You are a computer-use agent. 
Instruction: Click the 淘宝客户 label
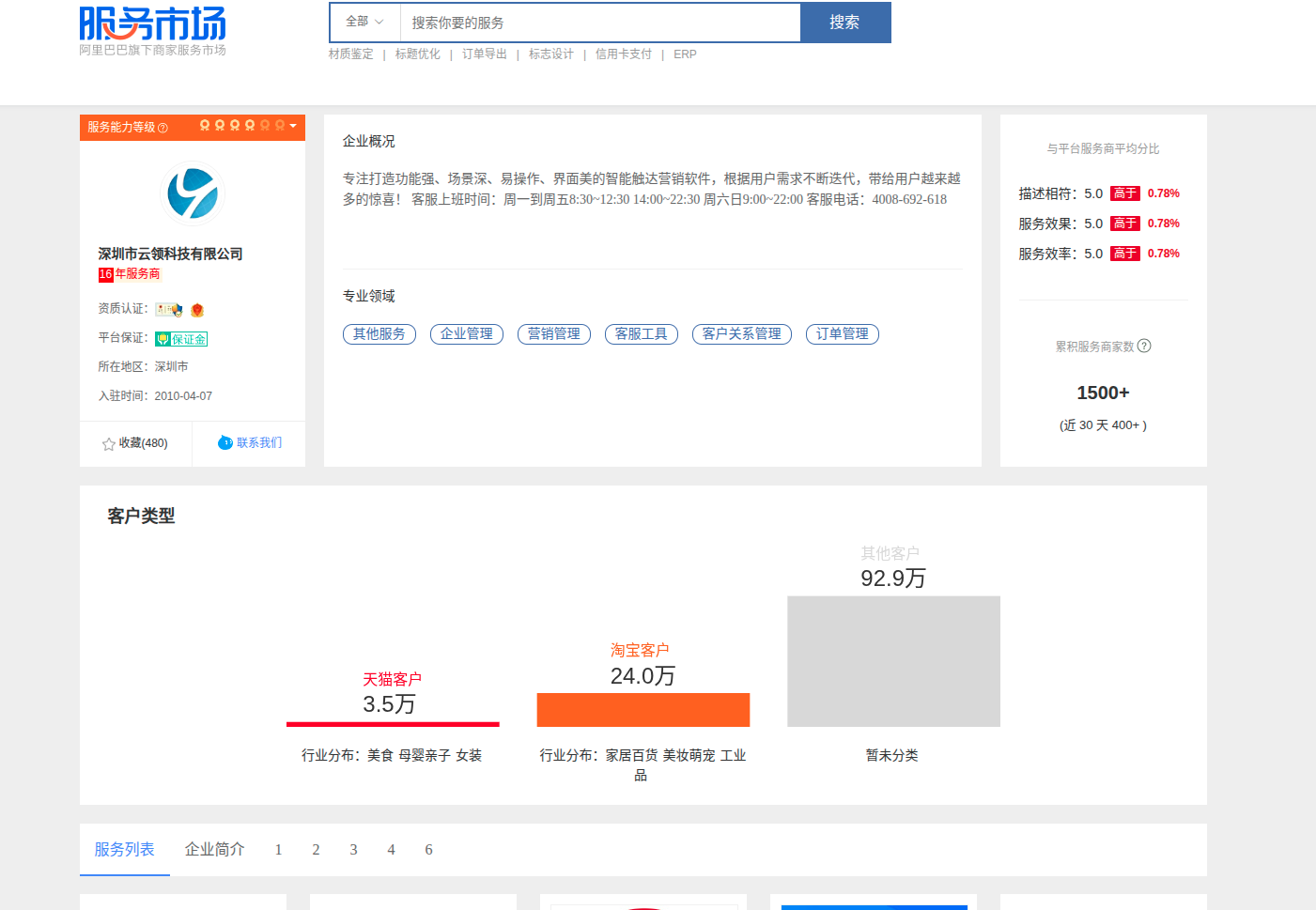click(640, 650)
